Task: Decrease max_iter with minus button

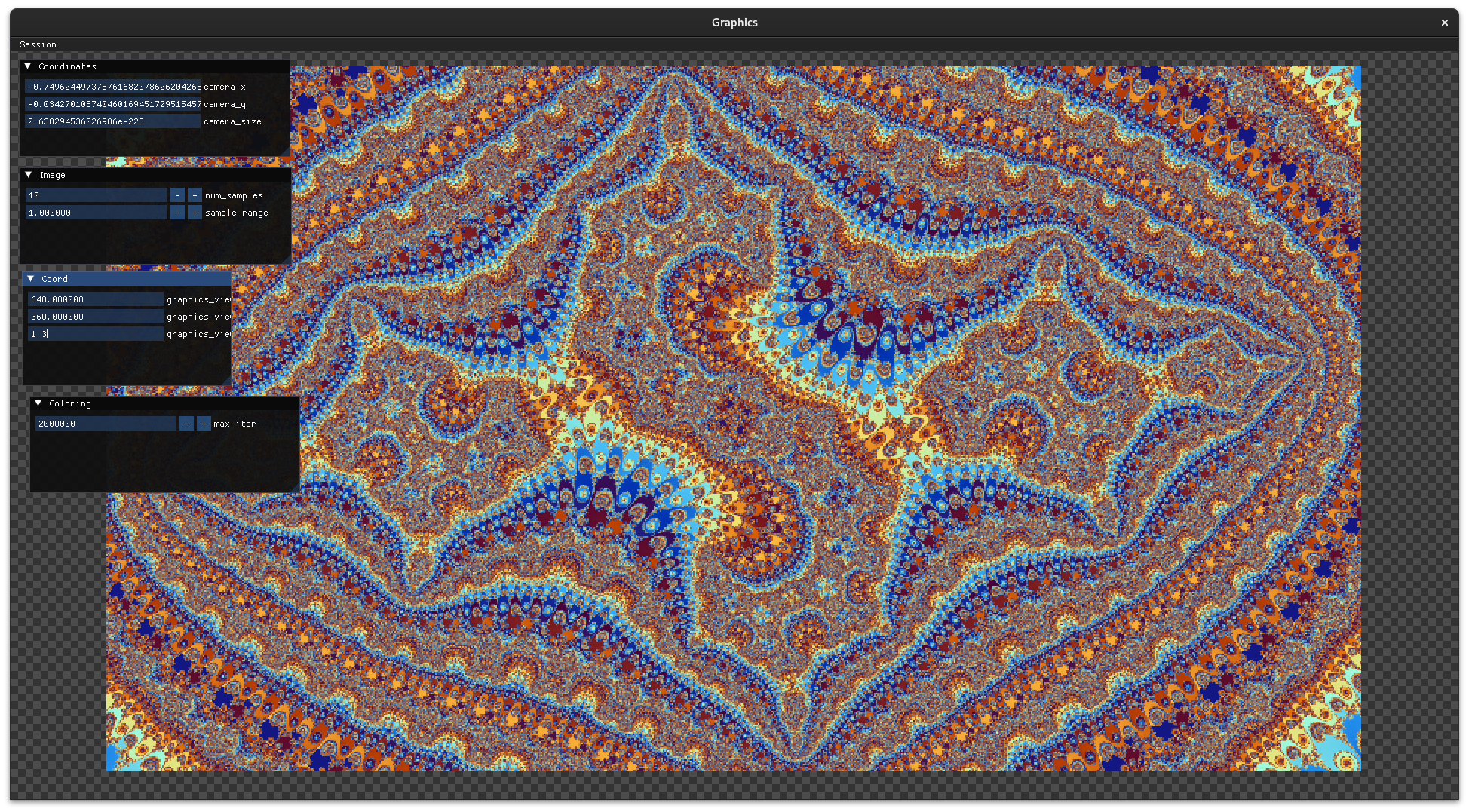Action: (x=186, y=424)
